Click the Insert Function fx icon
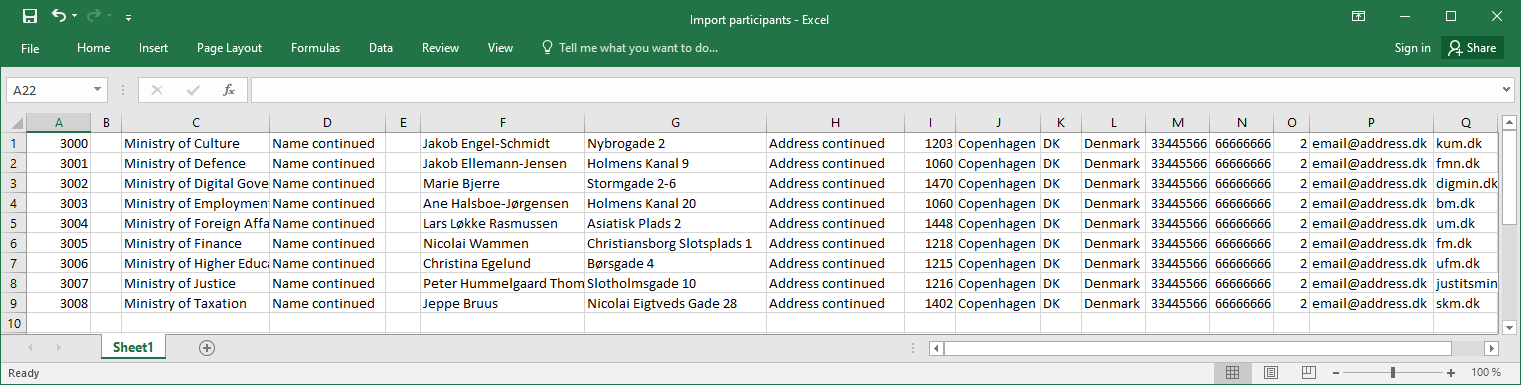 [x=229, y=90]
